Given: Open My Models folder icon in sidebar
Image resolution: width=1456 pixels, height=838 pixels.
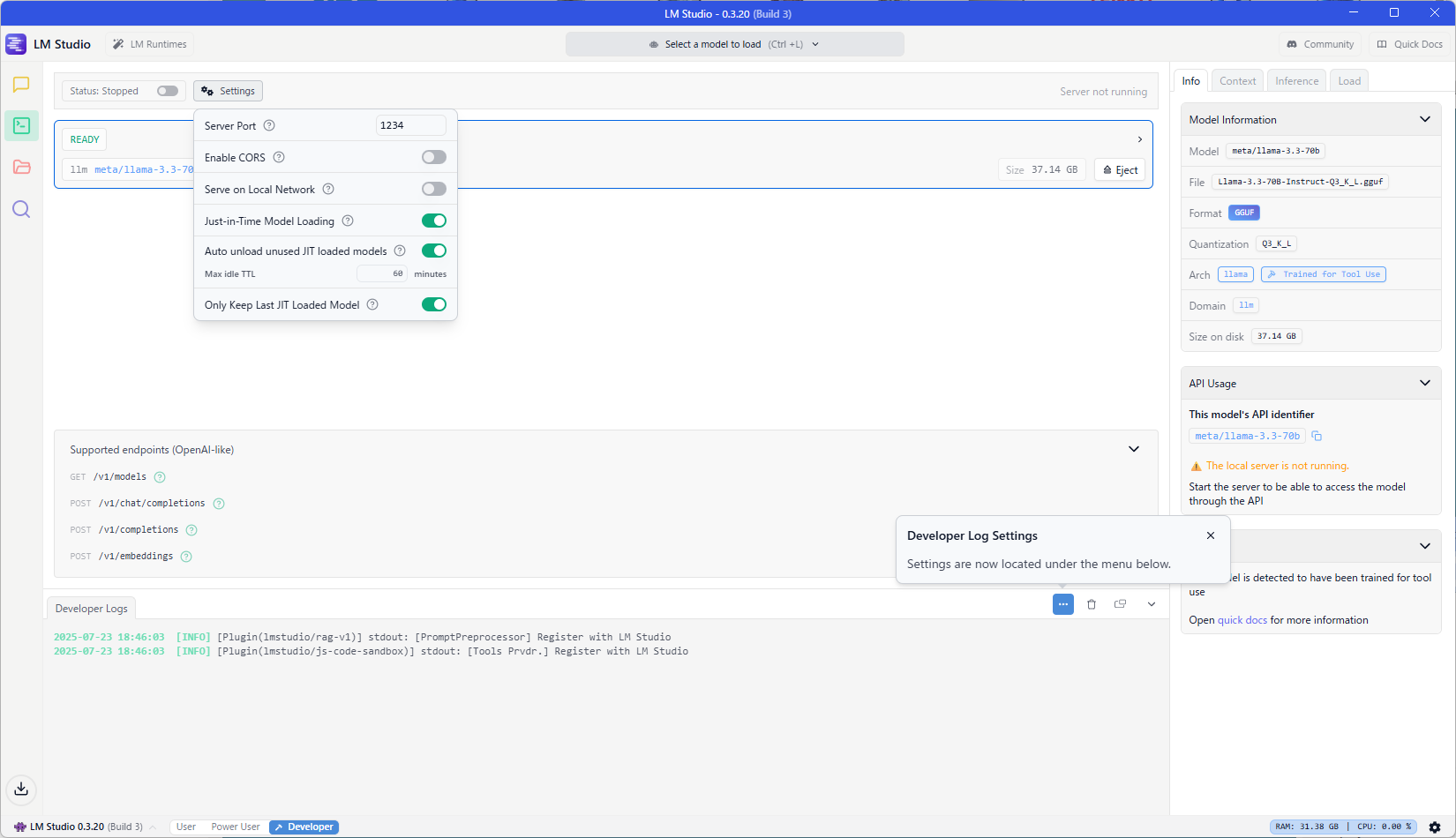Looking at the screenshot, I should (x=21, y=168).
